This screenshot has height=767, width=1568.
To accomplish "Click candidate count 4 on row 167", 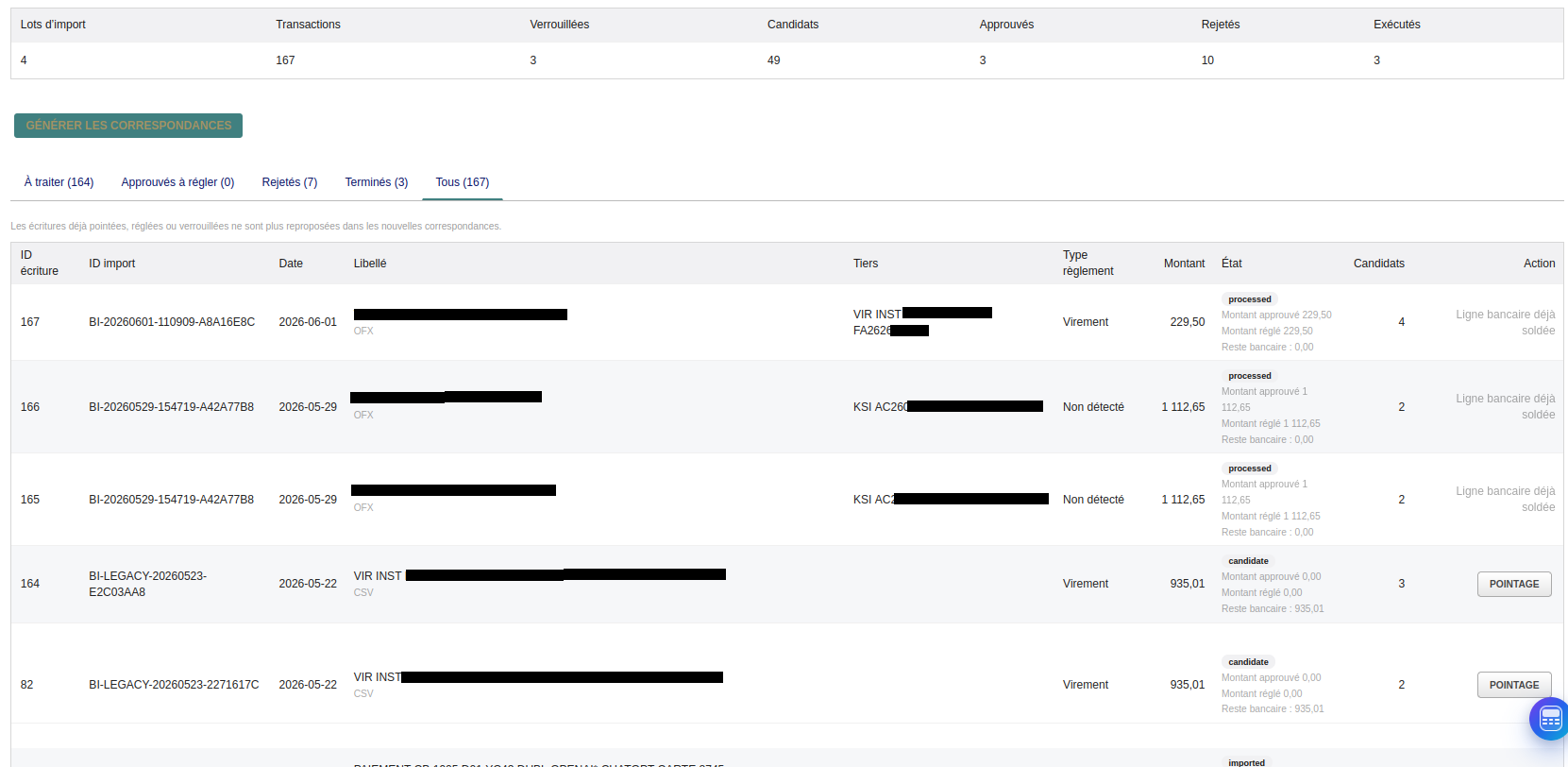I will (x=1402, y=322).
